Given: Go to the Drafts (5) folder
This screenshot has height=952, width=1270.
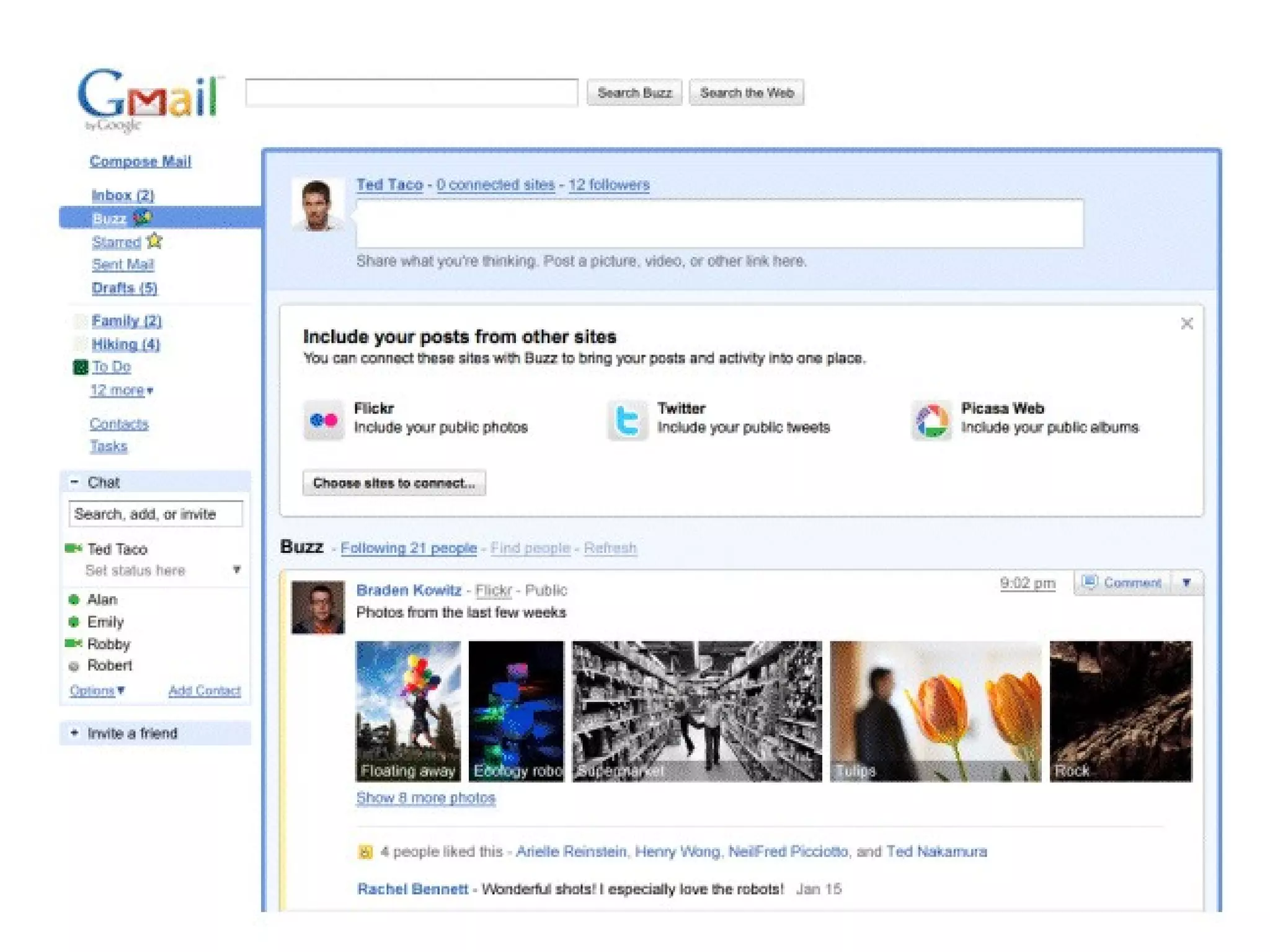Looking at the screenshot, I should (124, 288).
